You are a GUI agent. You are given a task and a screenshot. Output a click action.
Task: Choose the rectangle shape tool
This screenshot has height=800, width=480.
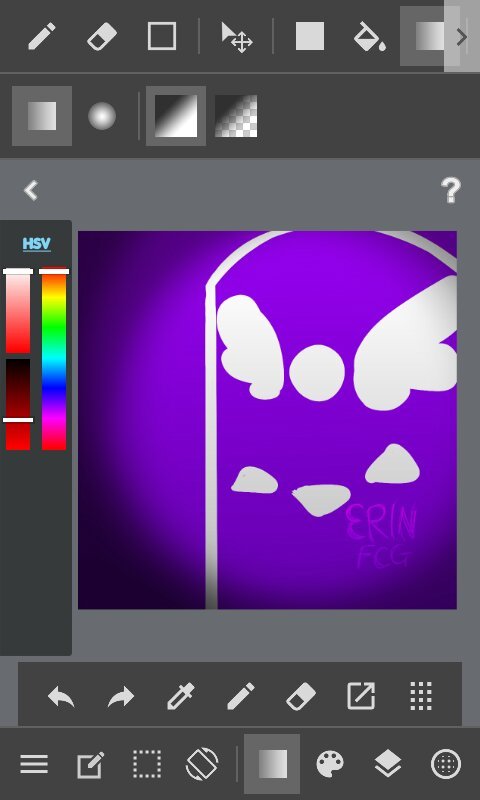click(162, 36)
